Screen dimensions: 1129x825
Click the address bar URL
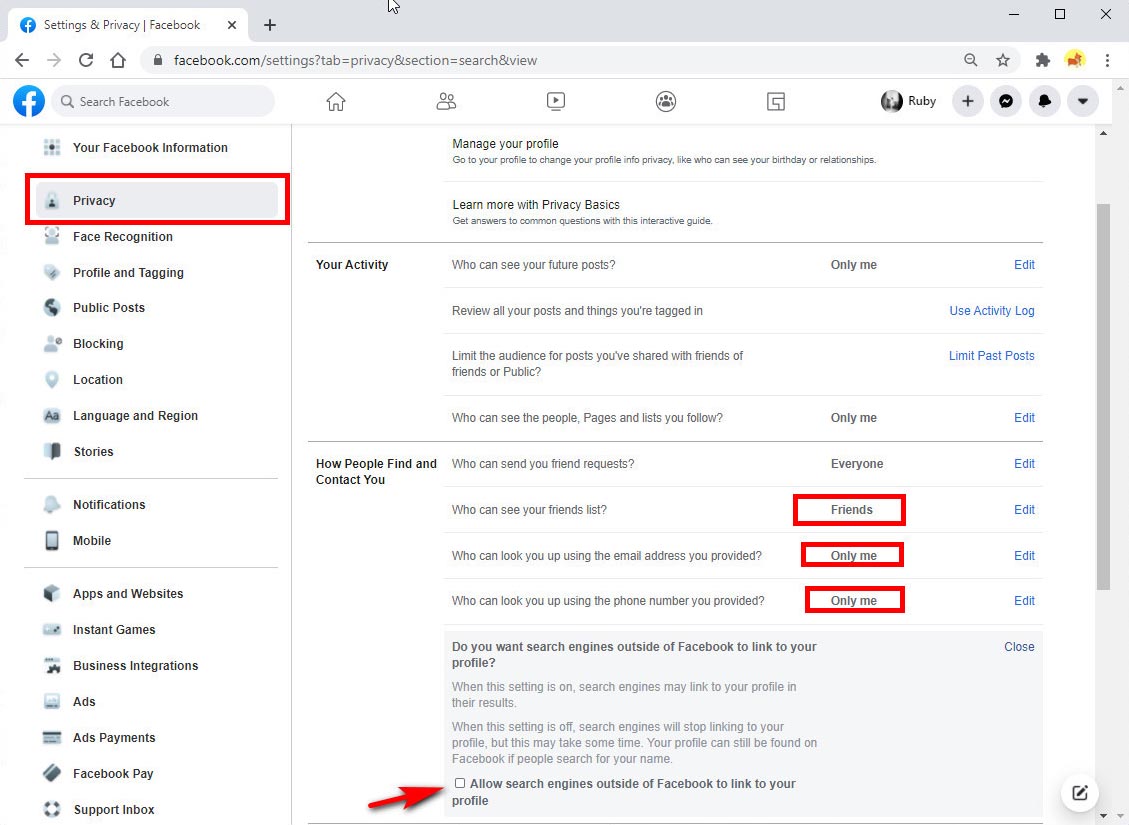tap(355, 60)
